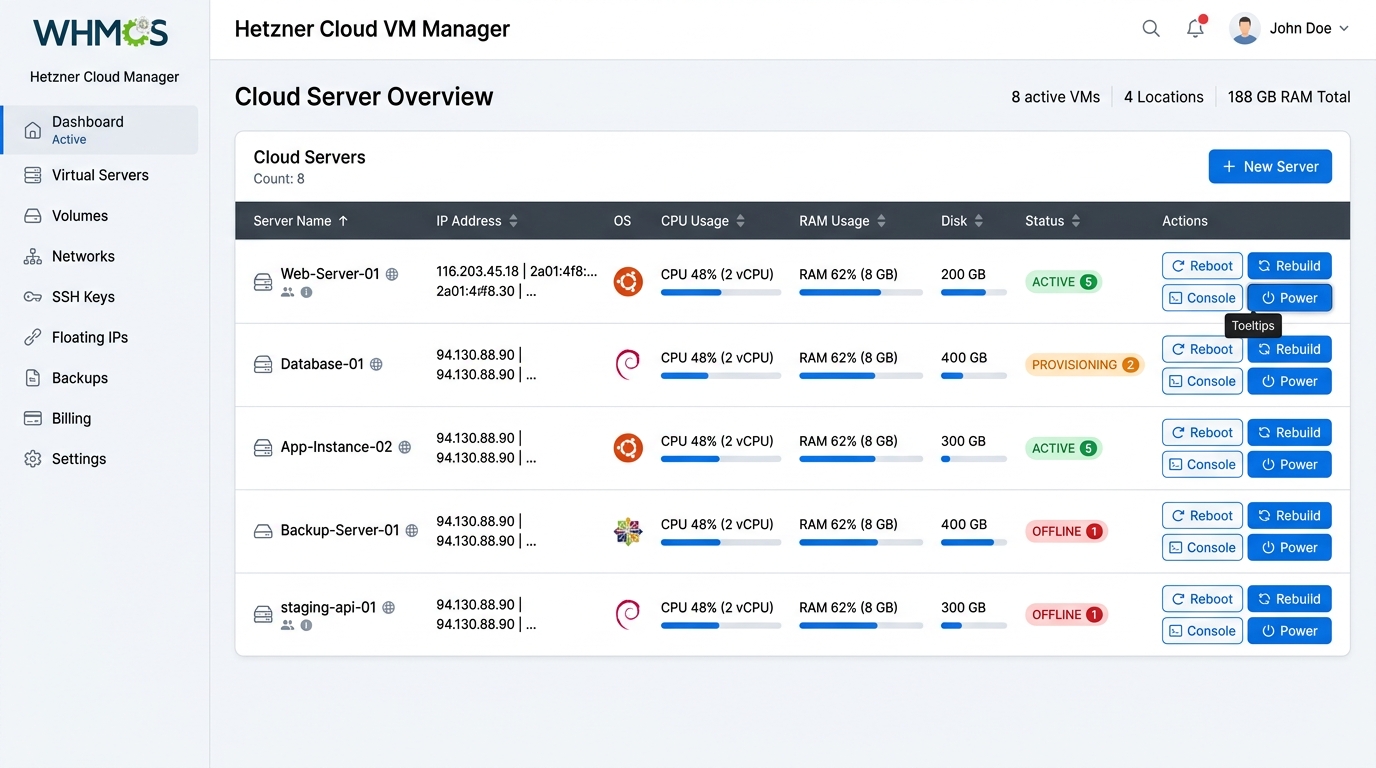Click the WHMCS logo
Screen dimensions: 1376x768
[100, 32]
